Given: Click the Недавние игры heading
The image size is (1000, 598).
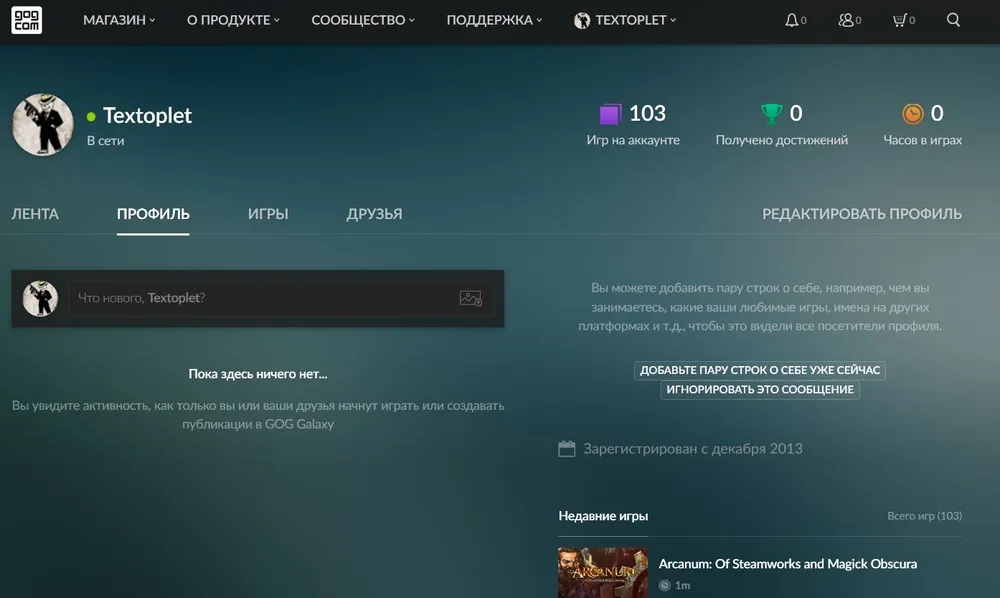Looking at the screenshot, I should click(x=603, y=516).
